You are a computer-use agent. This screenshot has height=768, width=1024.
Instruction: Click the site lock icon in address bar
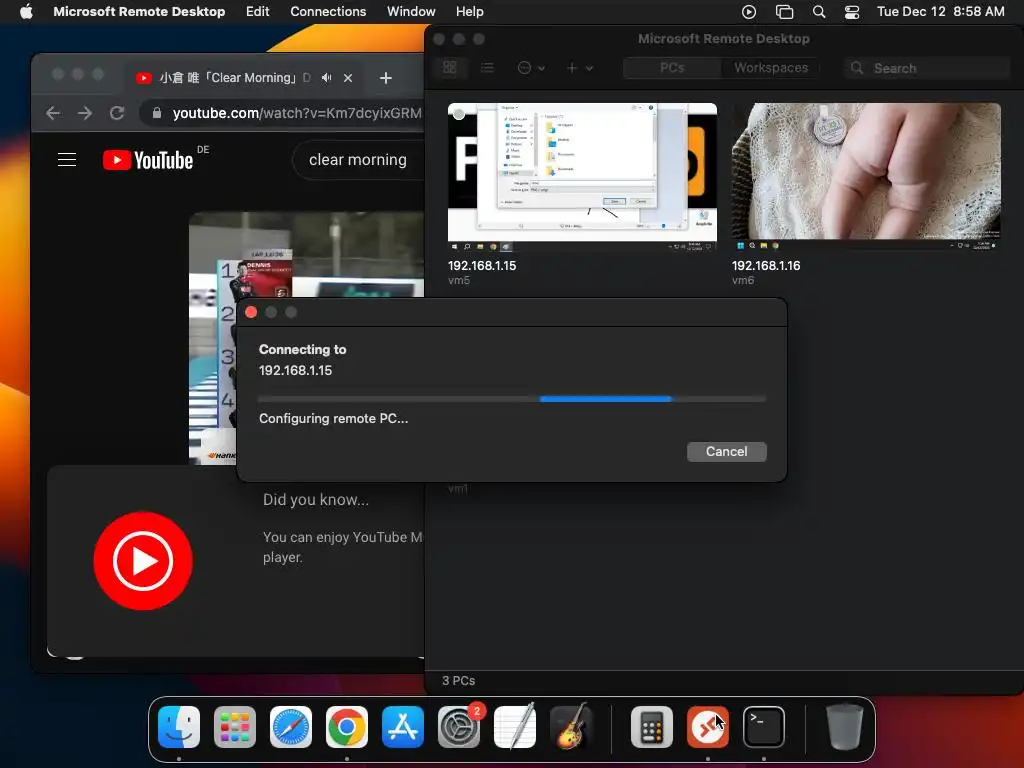tap(157, 113)
